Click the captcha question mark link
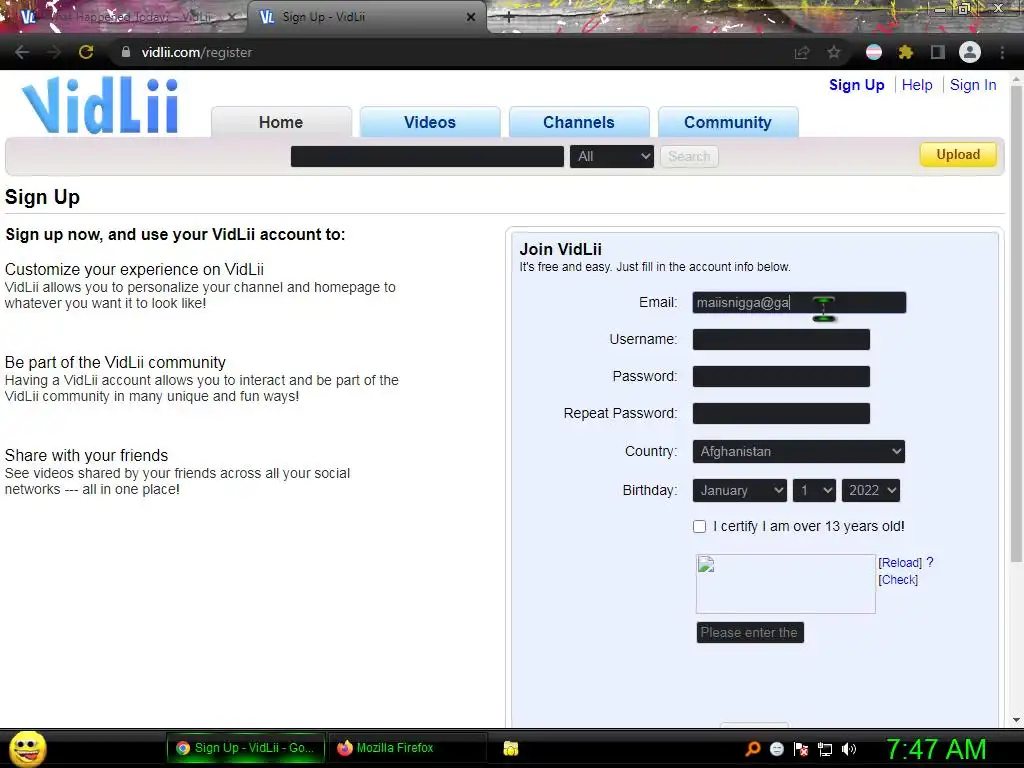Image resolution: width=1024 pixels, height=768 pixels. click(x=930, y=562)
